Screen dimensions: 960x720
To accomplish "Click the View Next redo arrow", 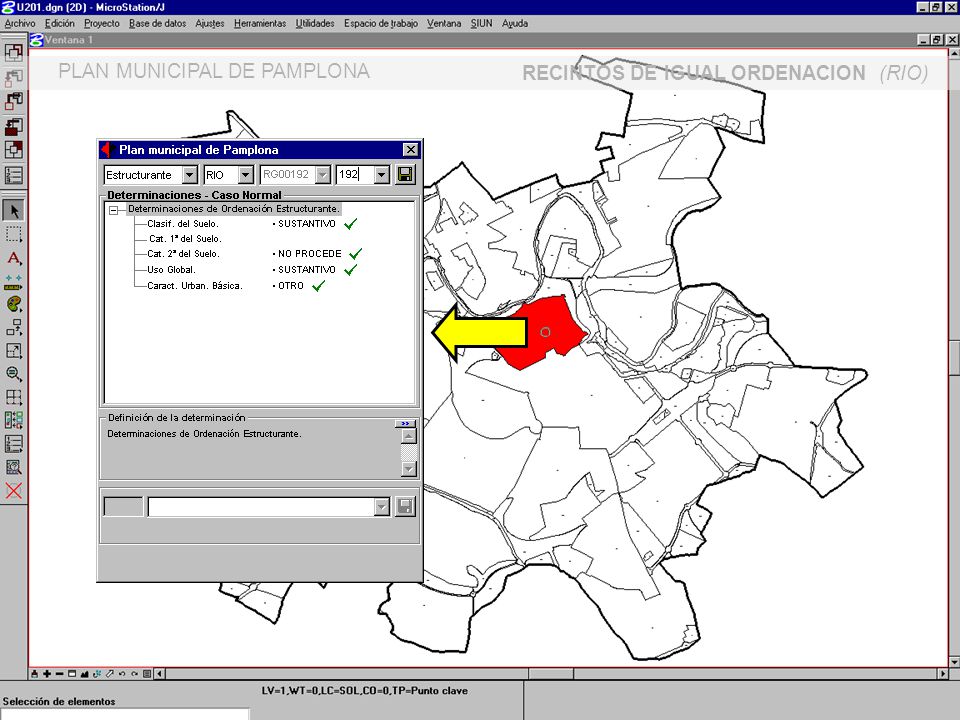I will [135, 673].
